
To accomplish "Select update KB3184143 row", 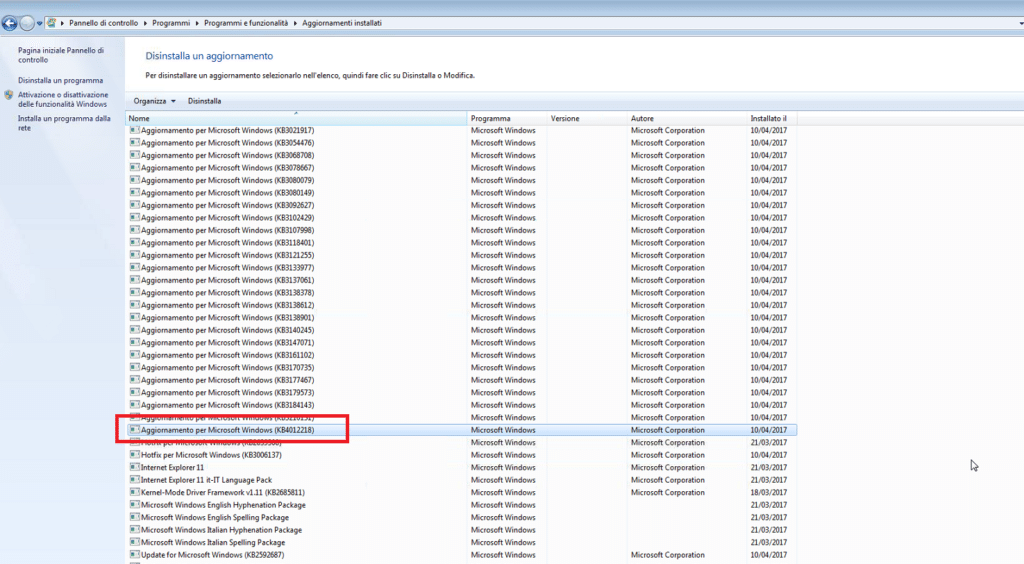I will (462, 405).
